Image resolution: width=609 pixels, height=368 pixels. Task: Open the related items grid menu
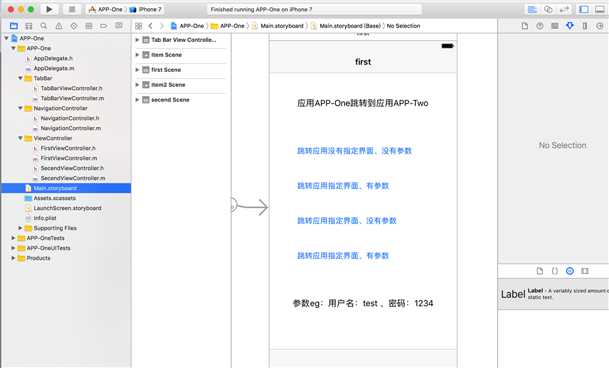pyautogui.click(x=138, y=26)
